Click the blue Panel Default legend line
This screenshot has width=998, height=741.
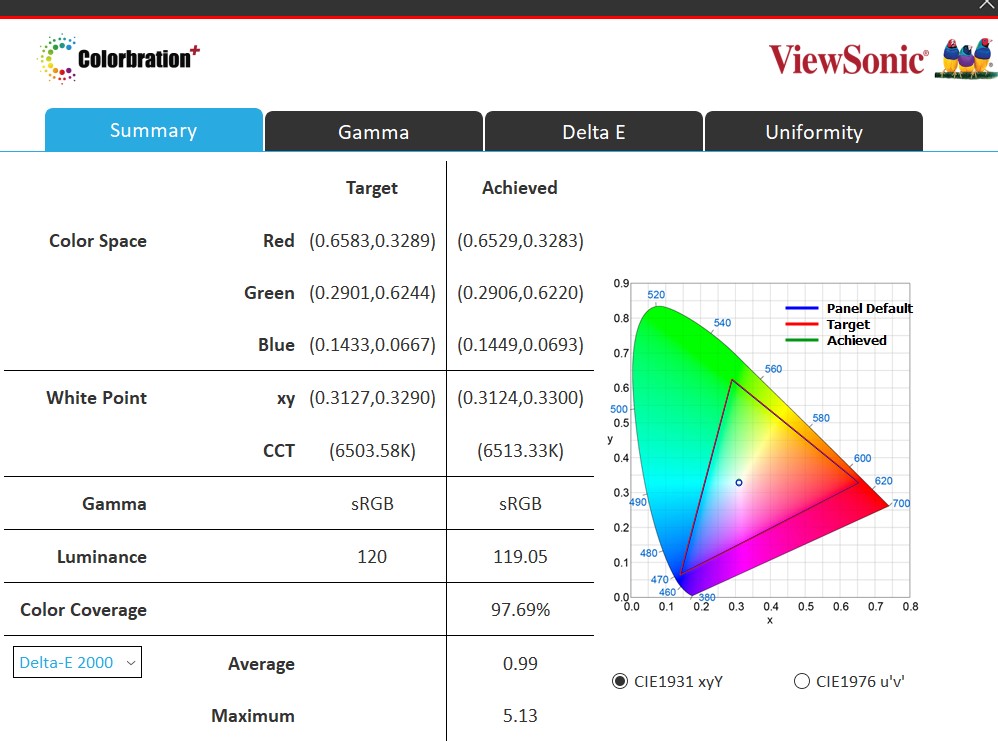802,309
